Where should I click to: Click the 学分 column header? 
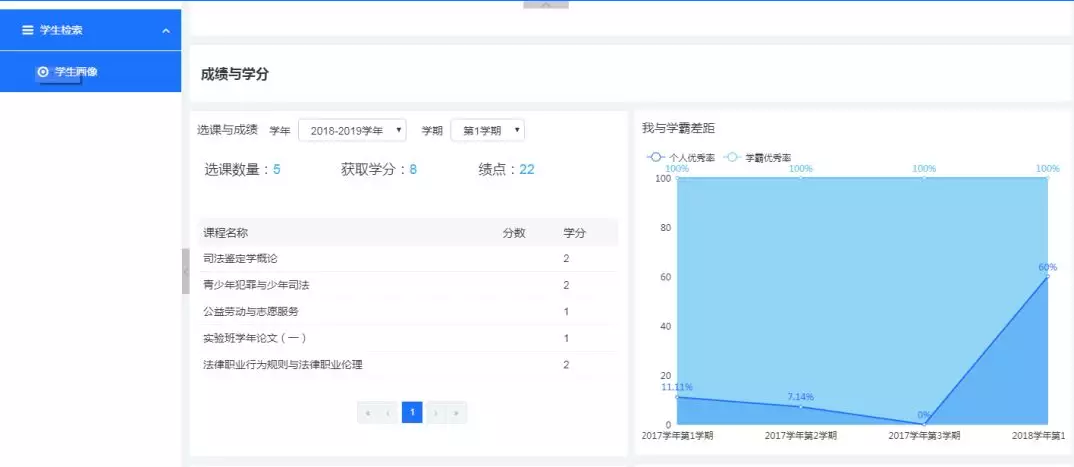[x=575, y=233]
